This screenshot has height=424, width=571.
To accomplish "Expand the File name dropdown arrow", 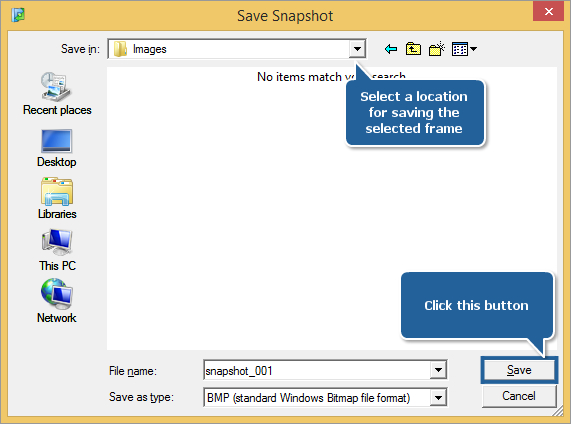I will [438, 370].
